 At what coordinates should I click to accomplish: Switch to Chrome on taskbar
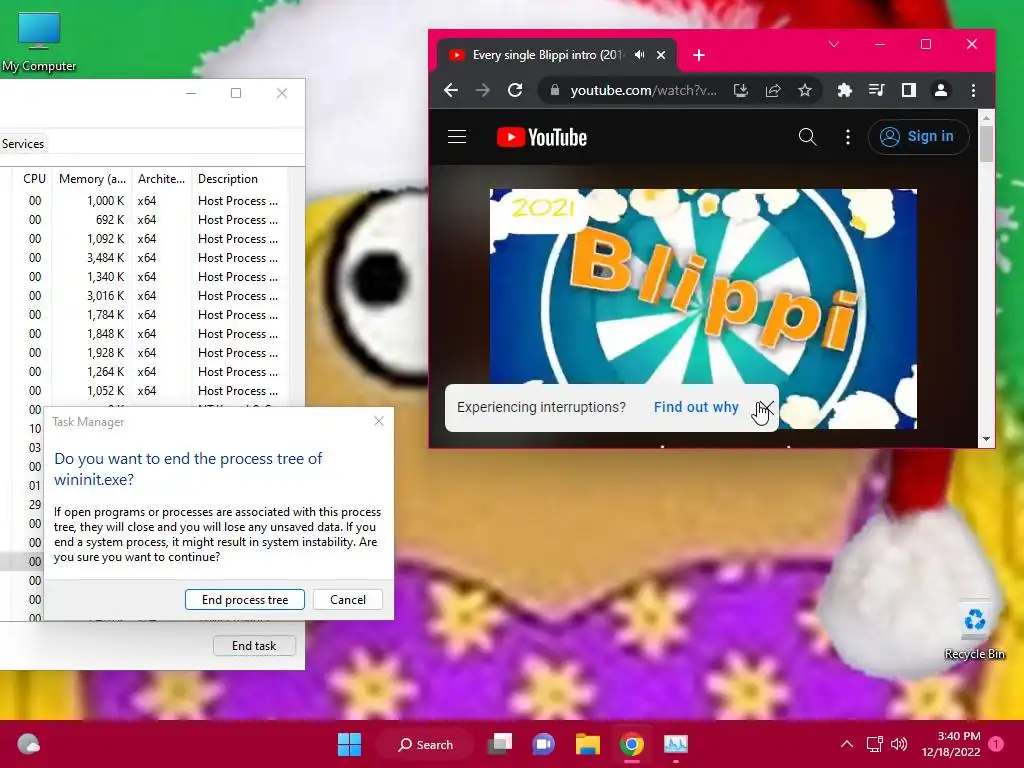[632, 744]
